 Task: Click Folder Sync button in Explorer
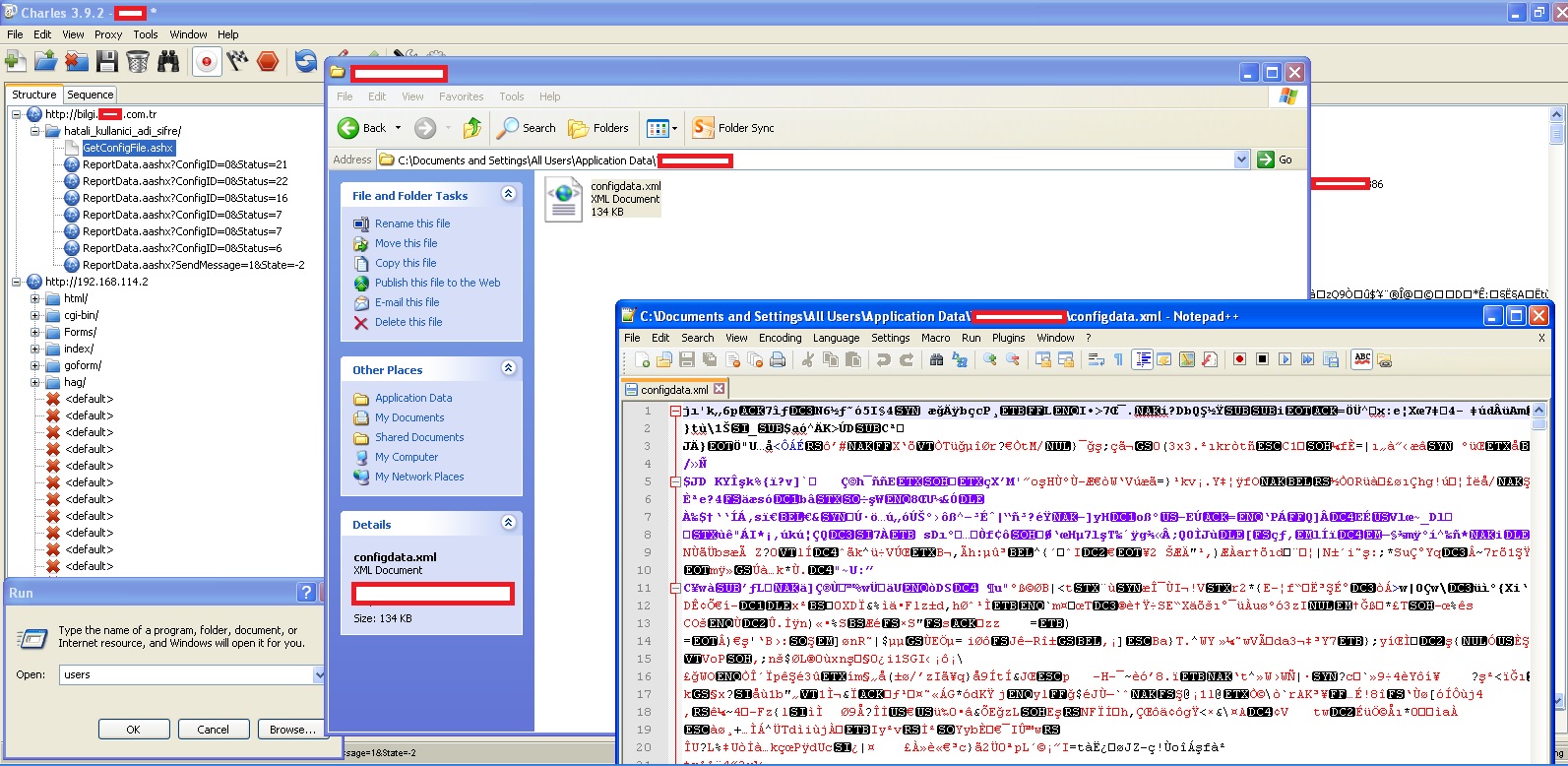tap(733, 128)
